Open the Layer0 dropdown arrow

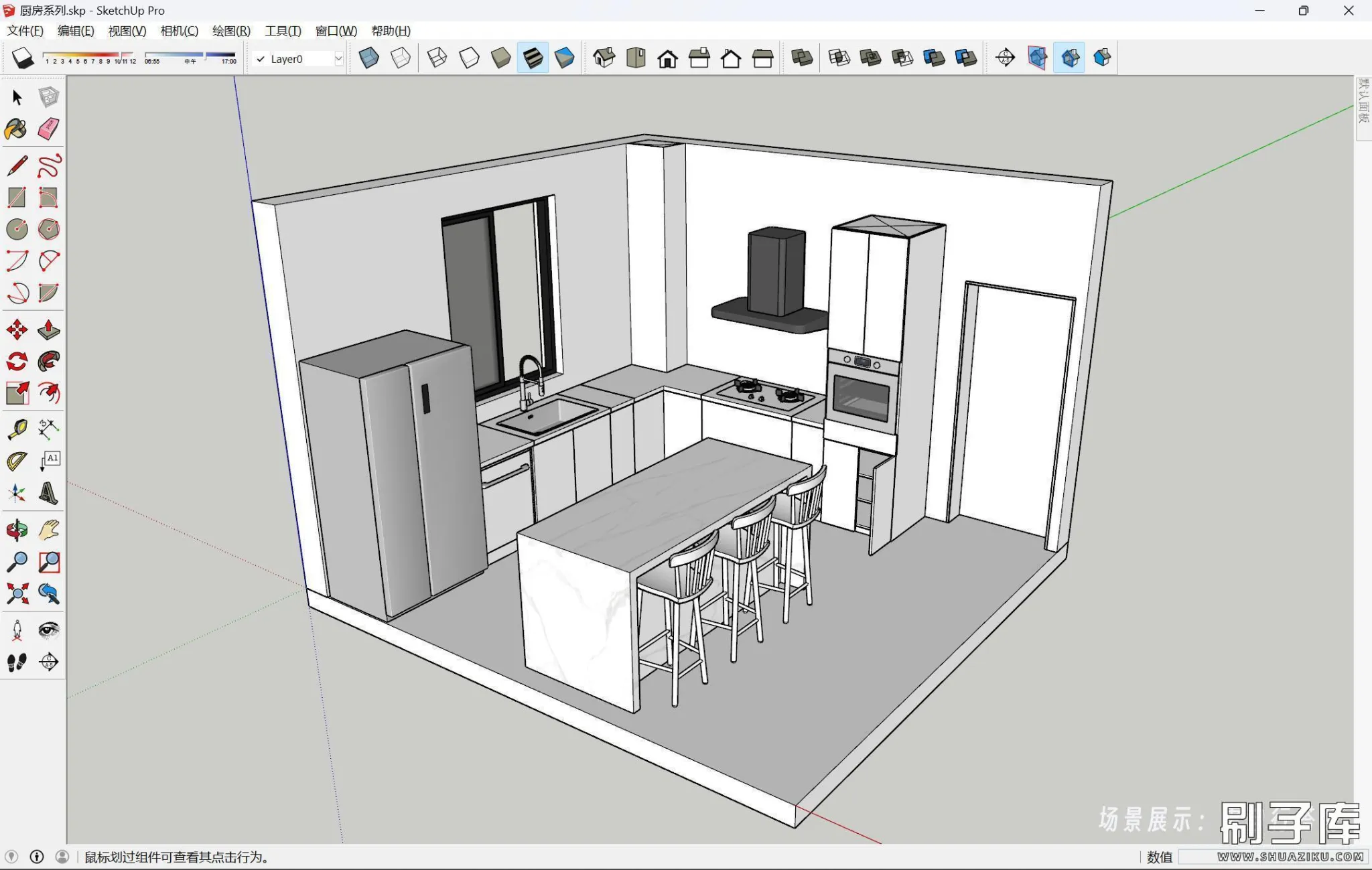pos(338,59)
